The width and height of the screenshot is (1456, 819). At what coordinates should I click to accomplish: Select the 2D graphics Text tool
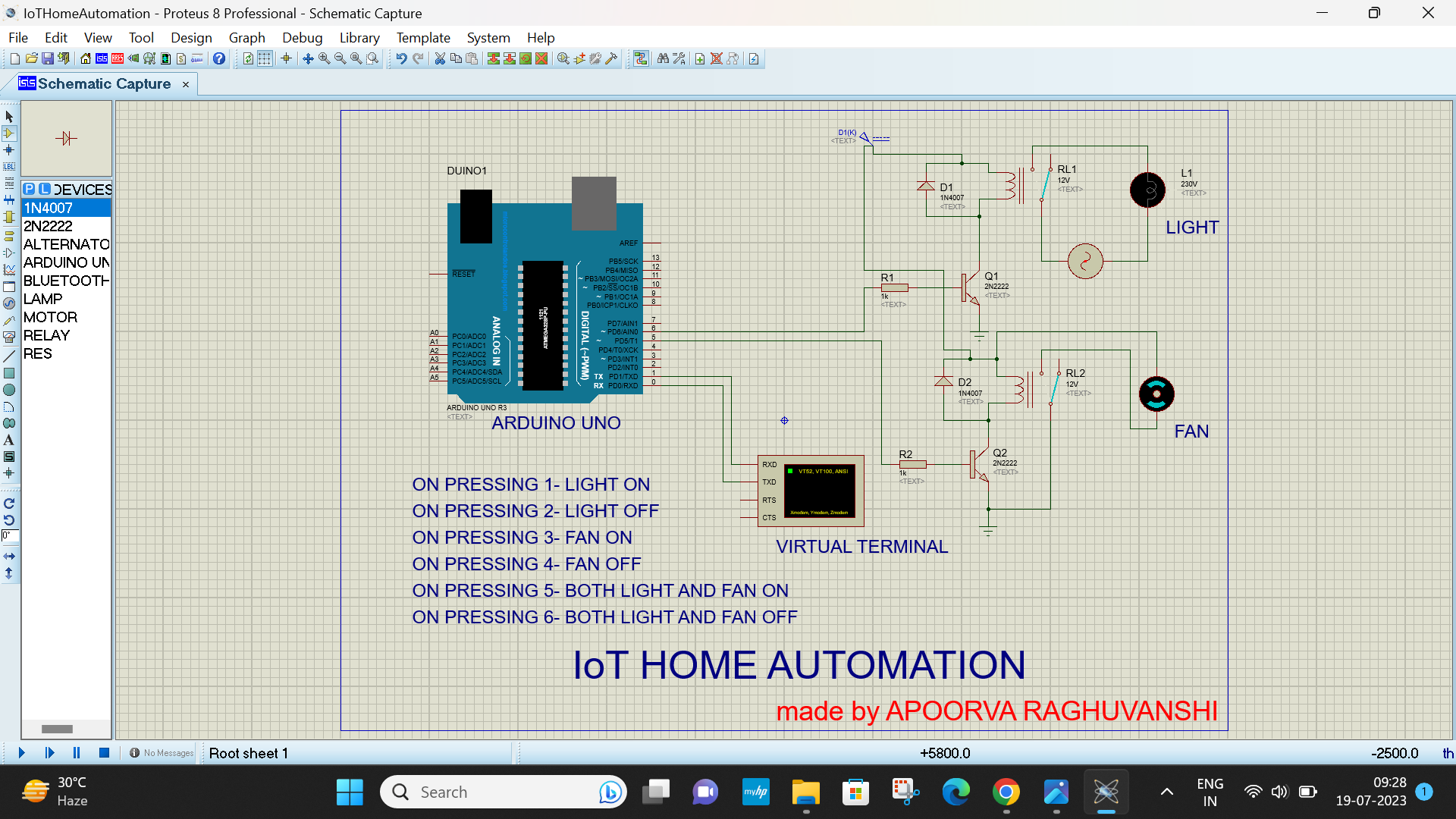click(9, 439)
